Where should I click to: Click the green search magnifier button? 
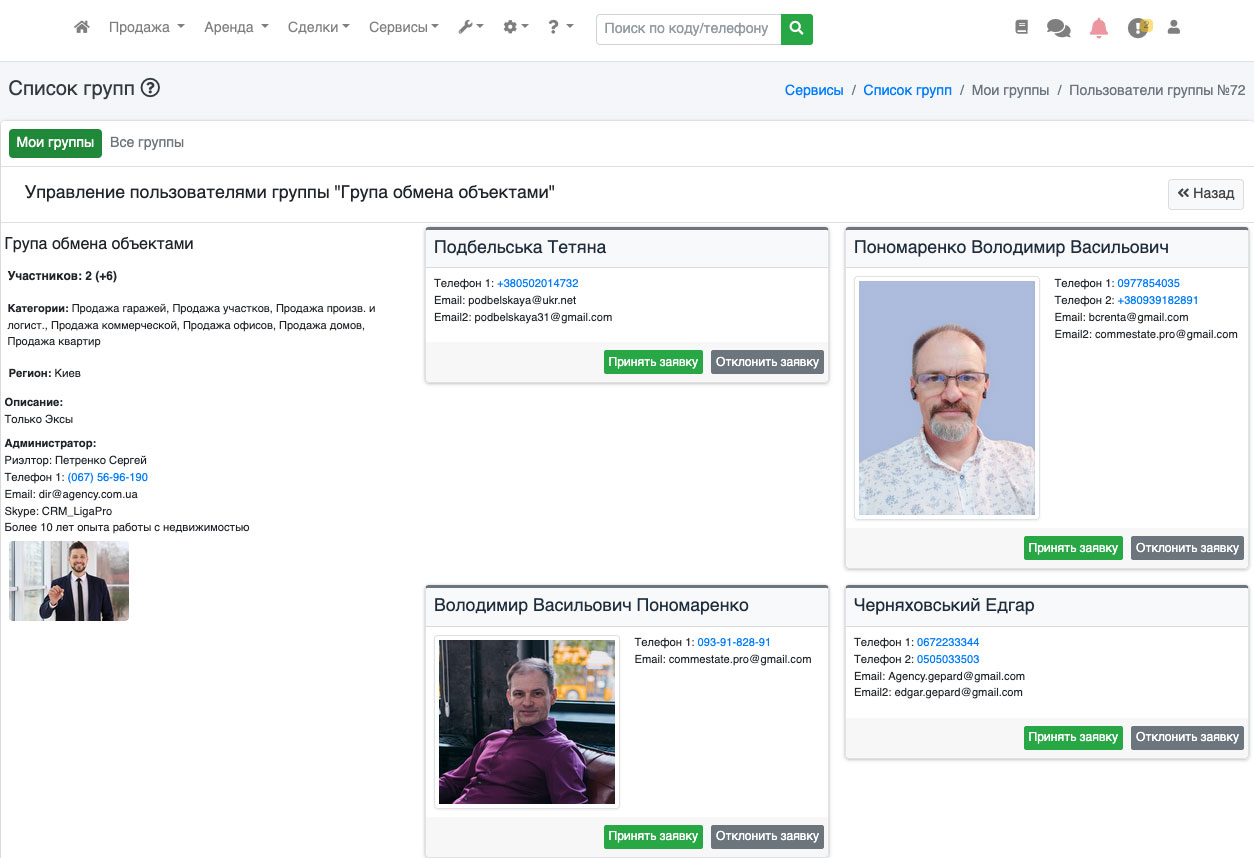point(796,29)
